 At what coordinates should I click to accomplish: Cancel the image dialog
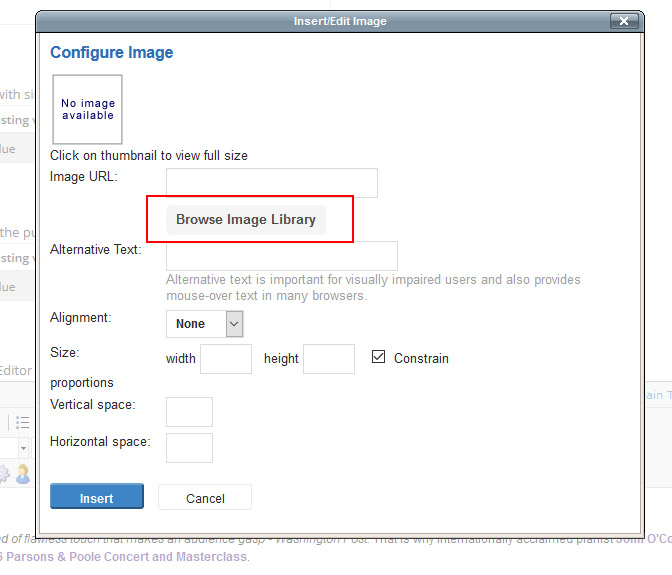(x=205, y=498)
